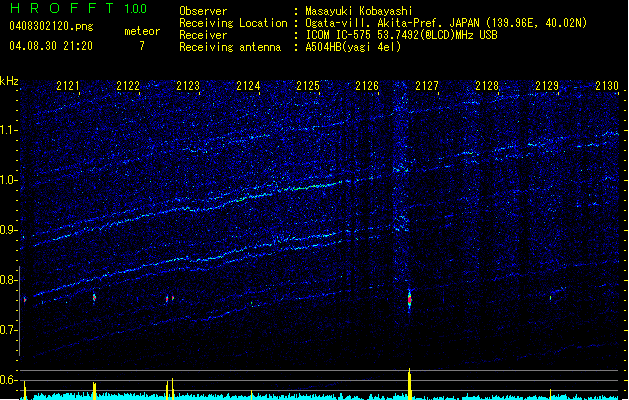
Task: Click the meteor count value 7
Action: point(142,46)
